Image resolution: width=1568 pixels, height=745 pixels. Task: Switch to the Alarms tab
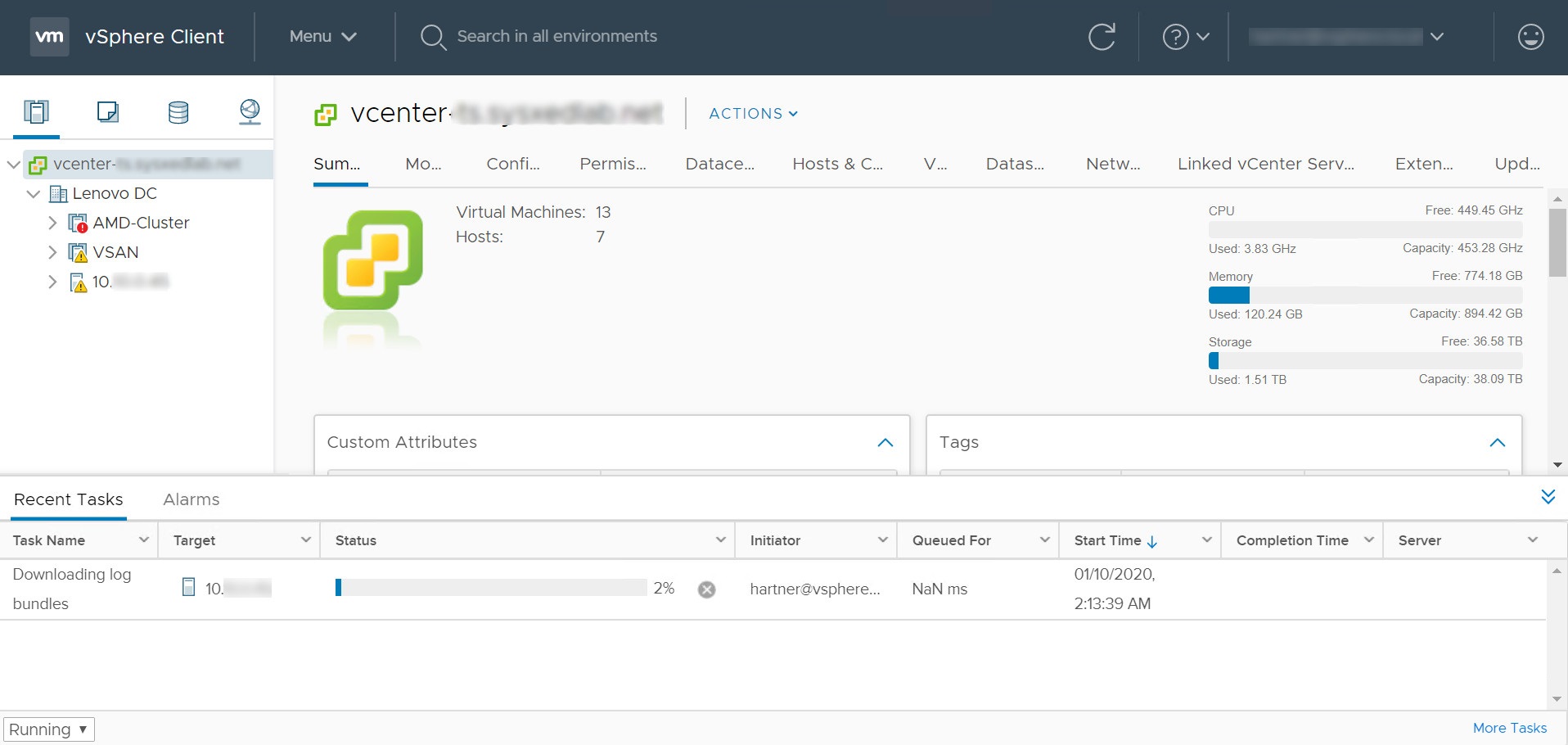point(191,499)
